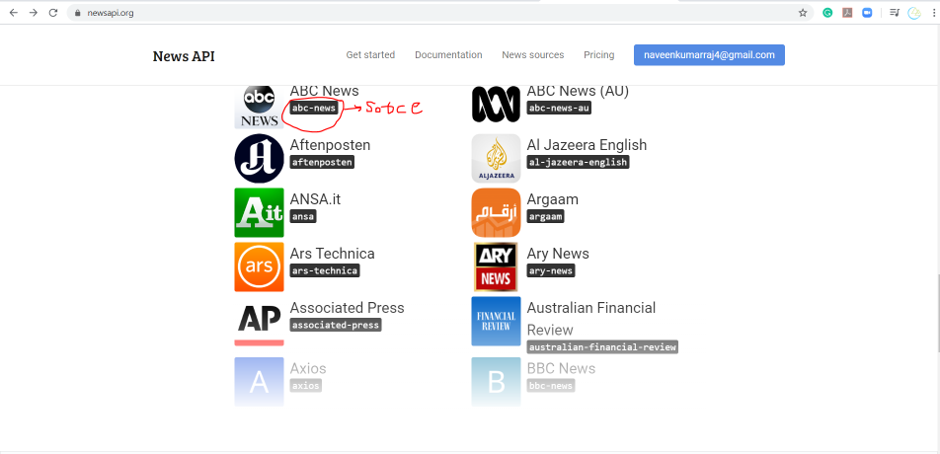The image size is (940, 454).
Task: Open the Australian Financial Review title
Action: [x=591, y=319]
